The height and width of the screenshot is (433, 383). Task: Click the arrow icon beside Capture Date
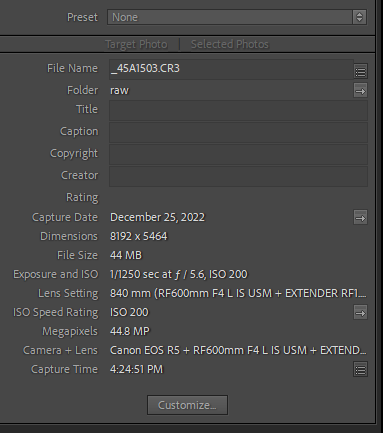point(360,218)
